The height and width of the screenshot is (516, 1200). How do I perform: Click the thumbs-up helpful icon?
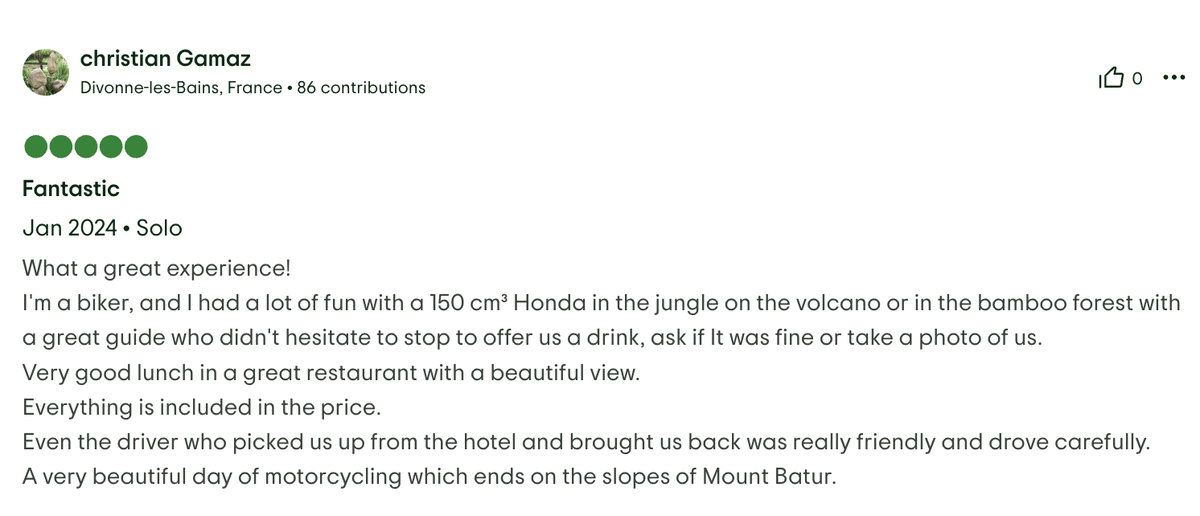coord(1111,78)
